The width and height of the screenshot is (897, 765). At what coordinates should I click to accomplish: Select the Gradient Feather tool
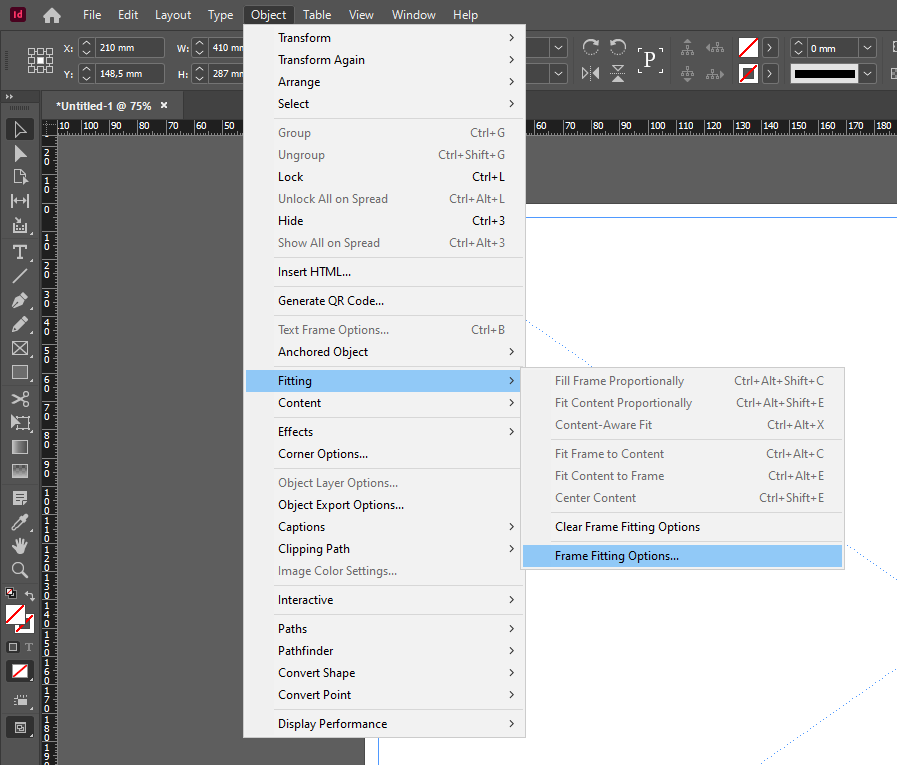pos(20,471)
